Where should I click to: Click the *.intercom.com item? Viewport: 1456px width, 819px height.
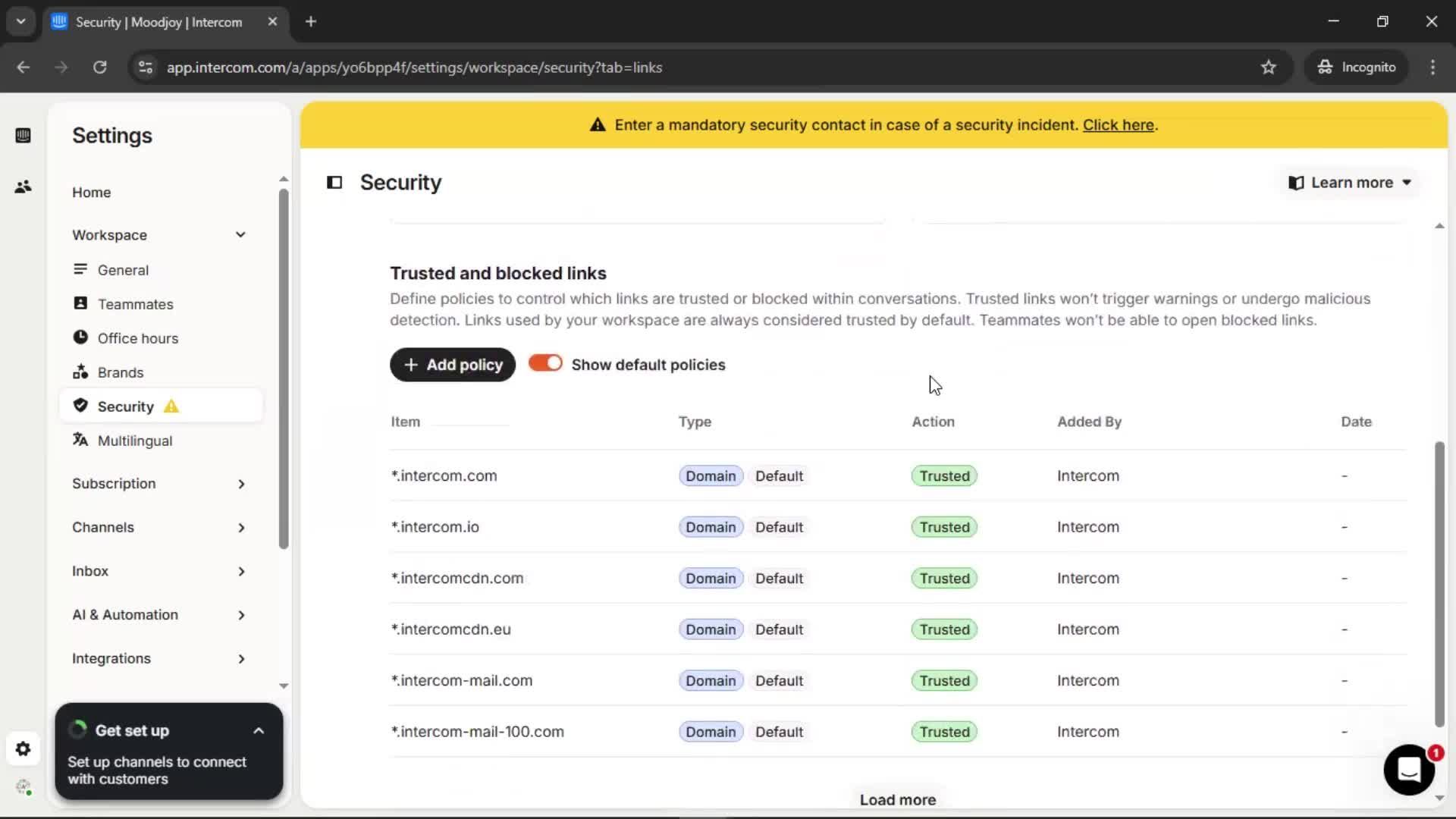click(444, 476)
